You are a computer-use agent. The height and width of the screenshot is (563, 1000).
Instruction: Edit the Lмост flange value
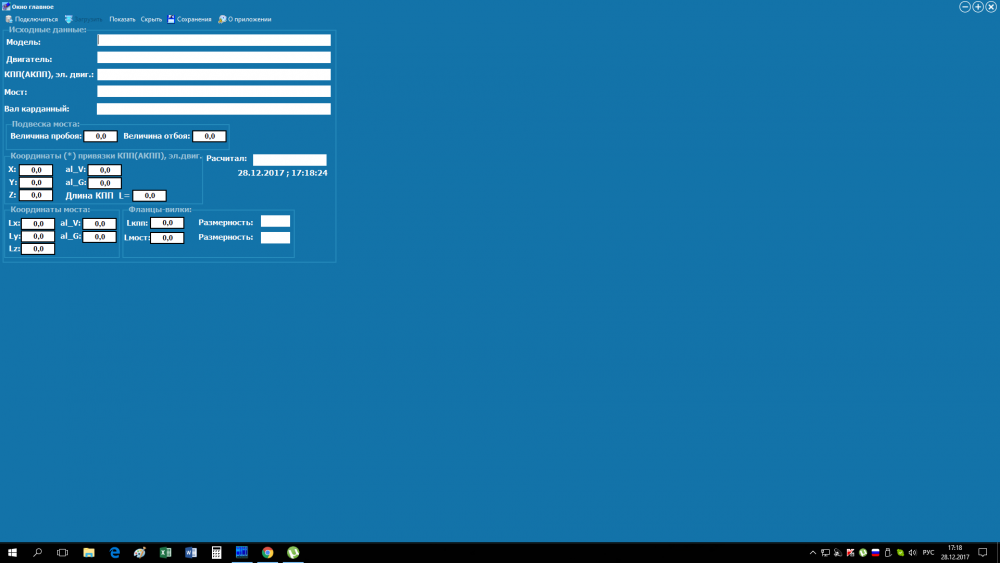click(x=167, y=238)
